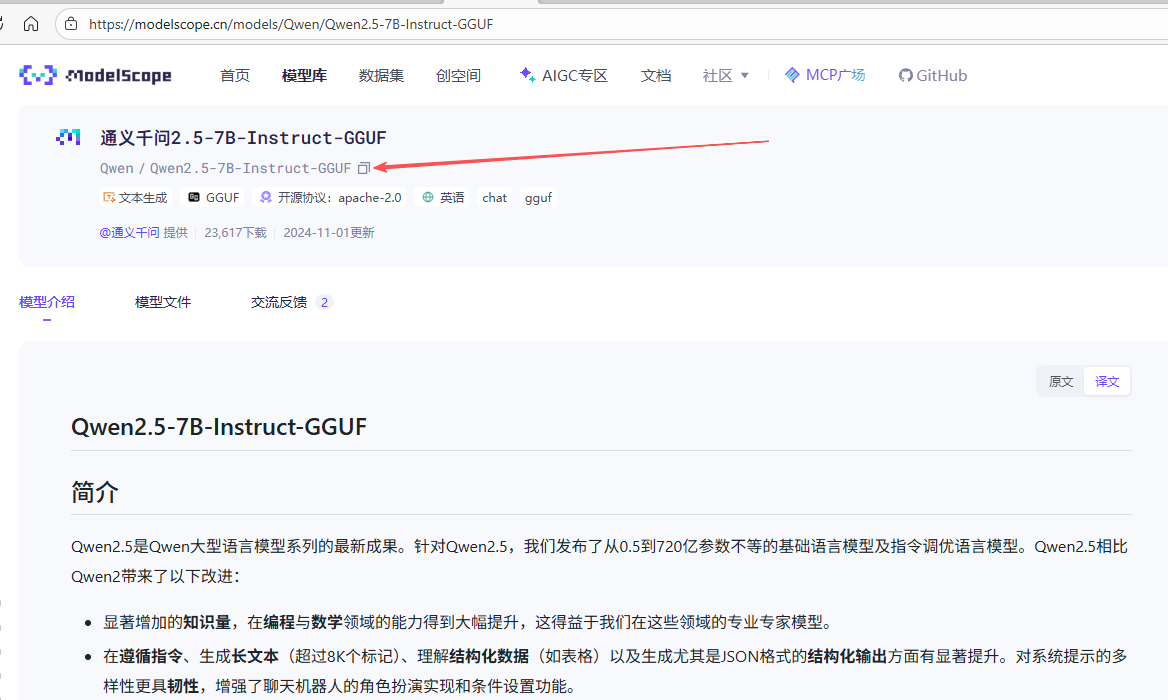Click the browser home icon
The image size is (1168, 700).
coord(31,24)
